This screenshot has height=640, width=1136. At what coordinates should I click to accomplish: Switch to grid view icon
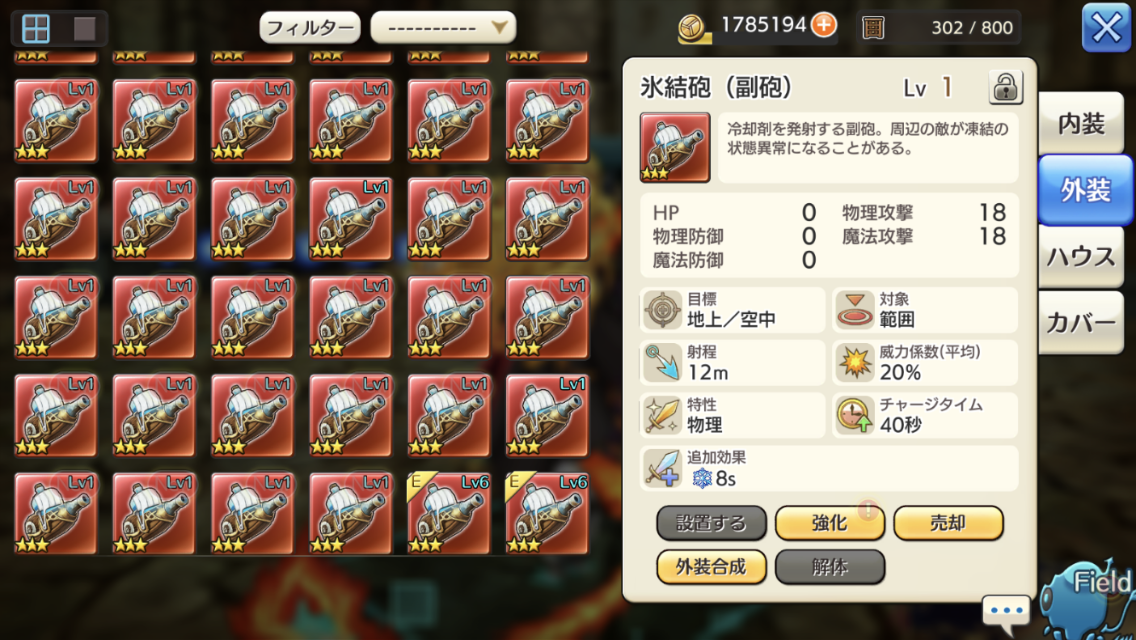(x=36, y=28)
